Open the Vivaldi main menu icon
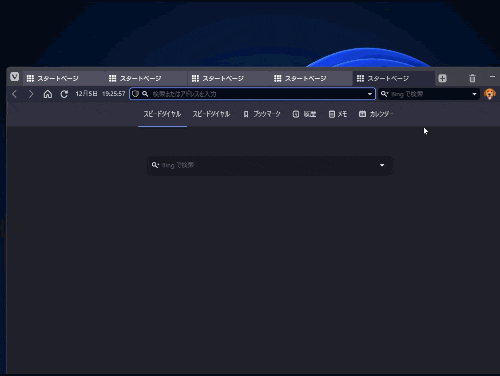 point(14,77)
